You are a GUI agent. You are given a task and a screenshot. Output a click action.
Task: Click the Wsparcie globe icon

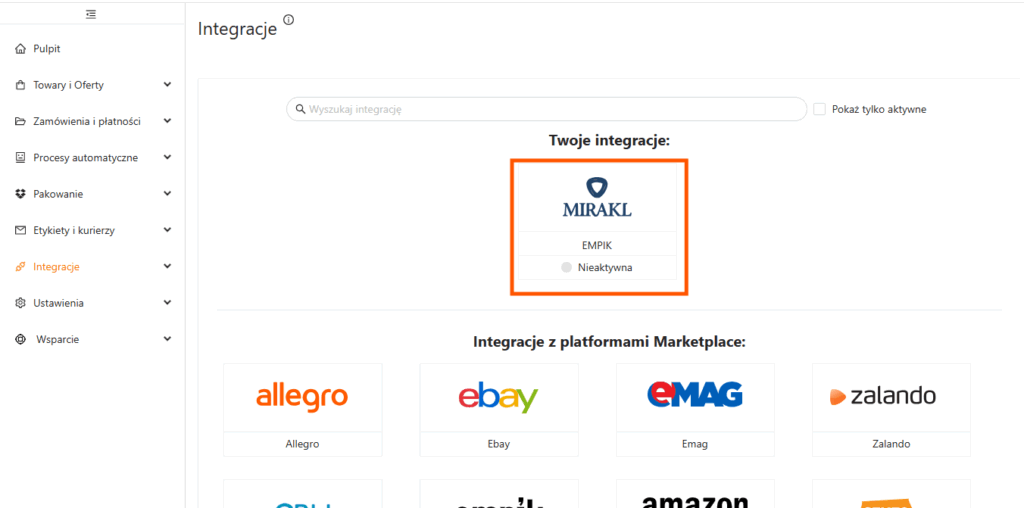pos(21,339)
